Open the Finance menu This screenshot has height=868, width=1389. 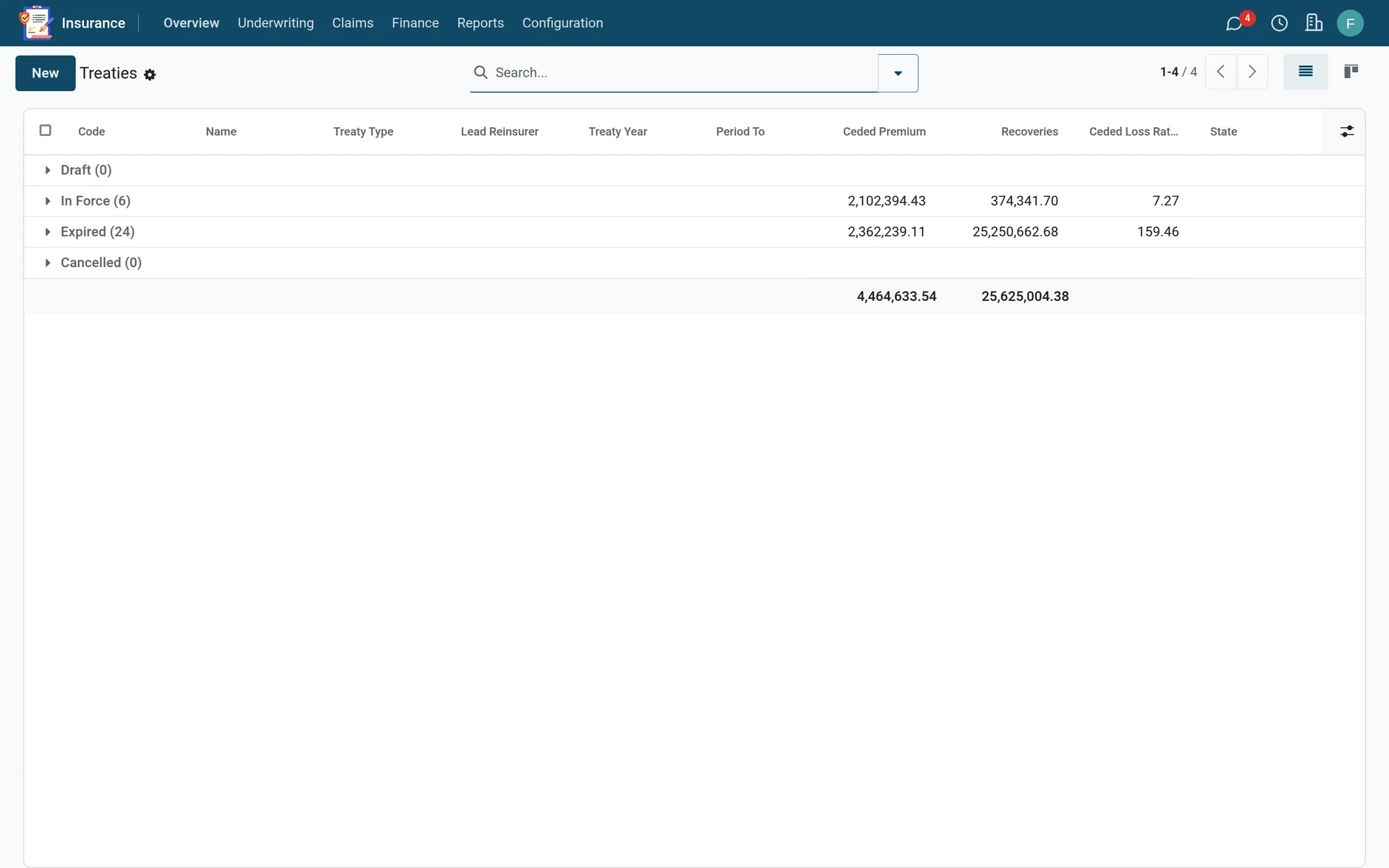coord(415,23)
